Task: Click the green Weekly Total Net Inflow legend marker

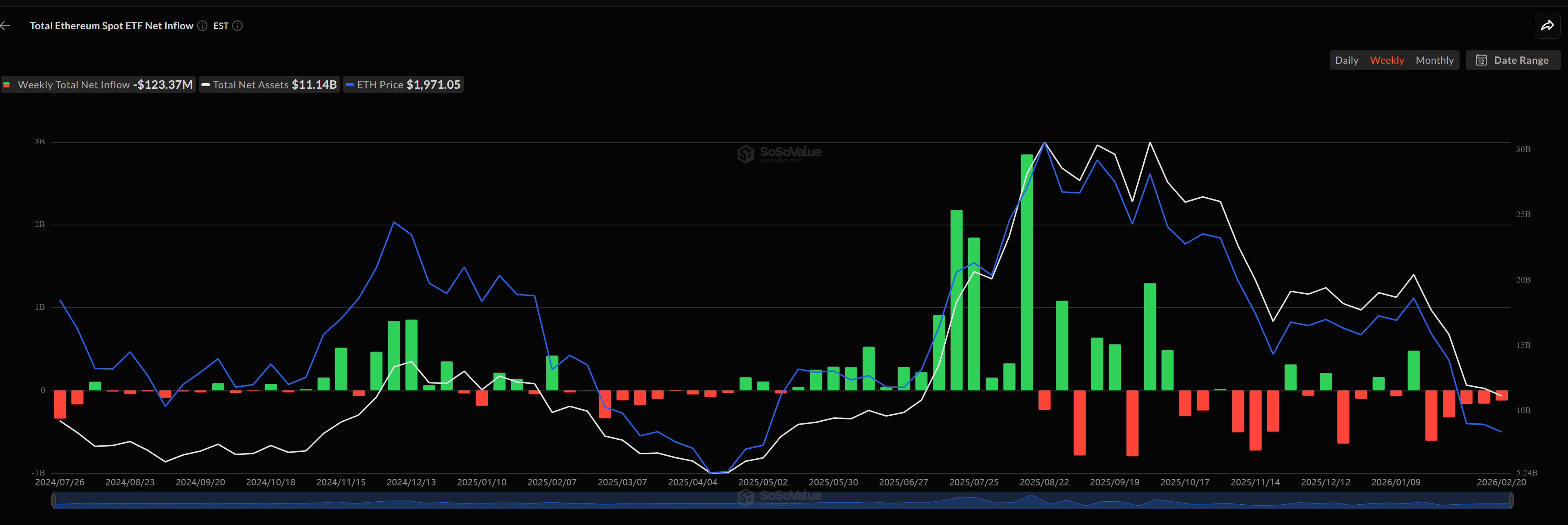Action: [7, 85]
